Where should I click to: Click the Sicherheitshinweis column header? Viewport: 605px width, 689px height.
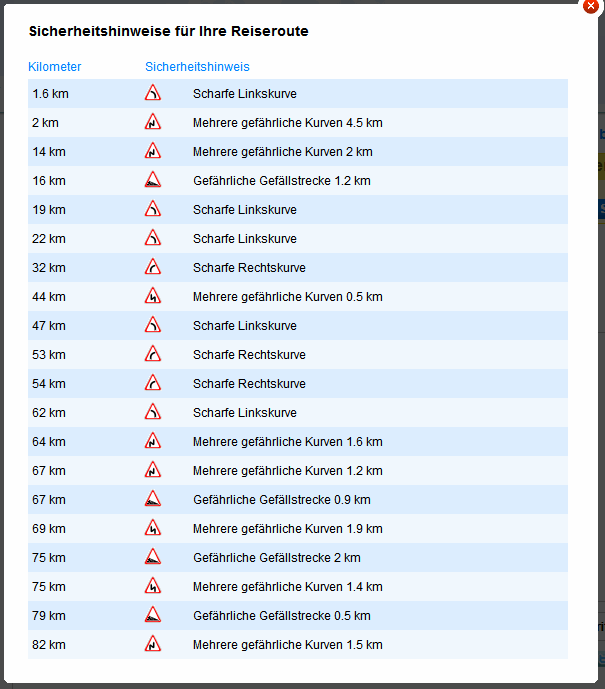[197, 67]
